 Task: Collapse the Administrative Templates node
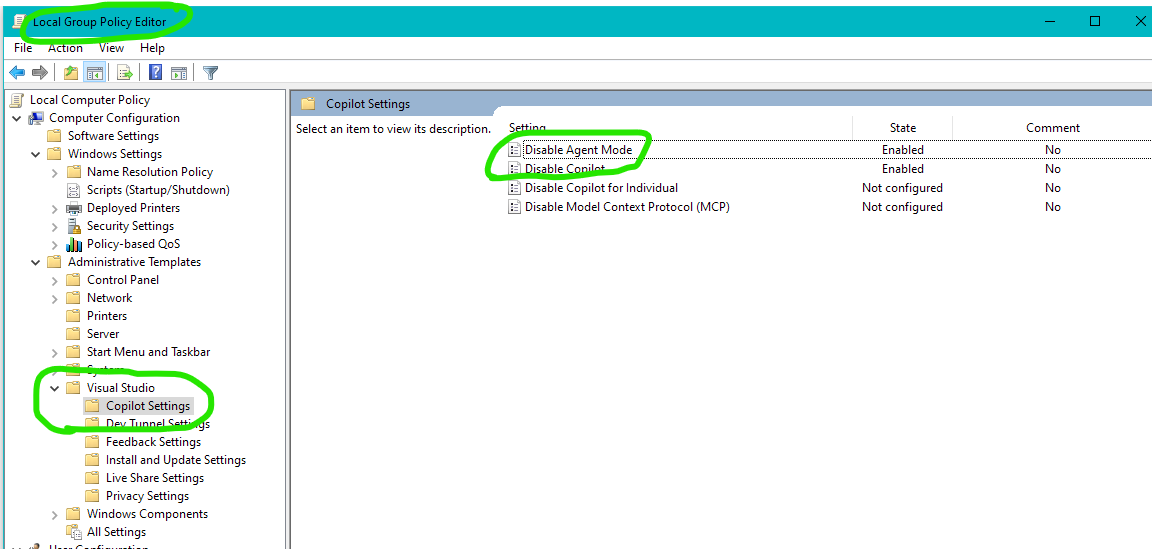point(35,262)
